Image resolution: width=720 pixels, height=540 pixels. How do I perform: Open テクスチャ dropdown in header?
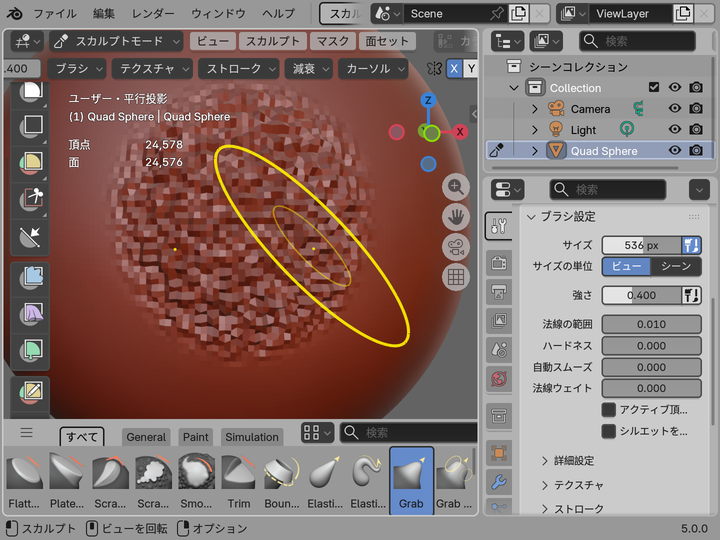point(152,69)
